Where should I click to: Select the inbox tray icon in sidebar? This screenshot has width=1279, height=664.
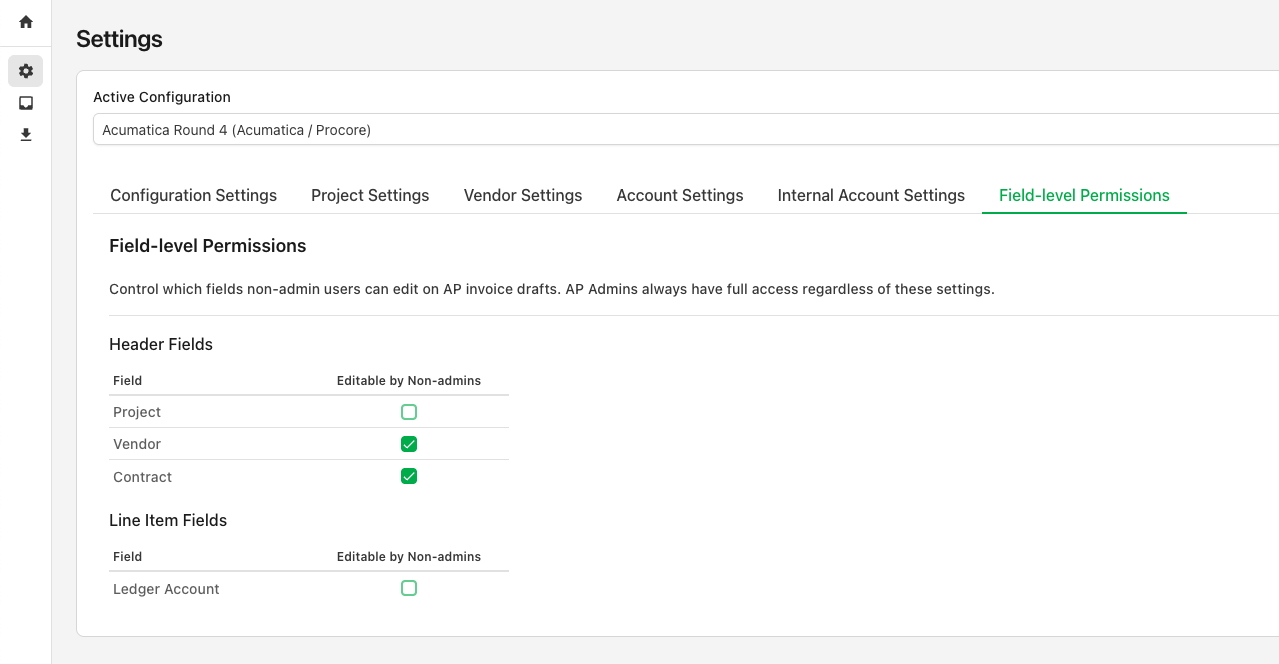click(25, 103)
